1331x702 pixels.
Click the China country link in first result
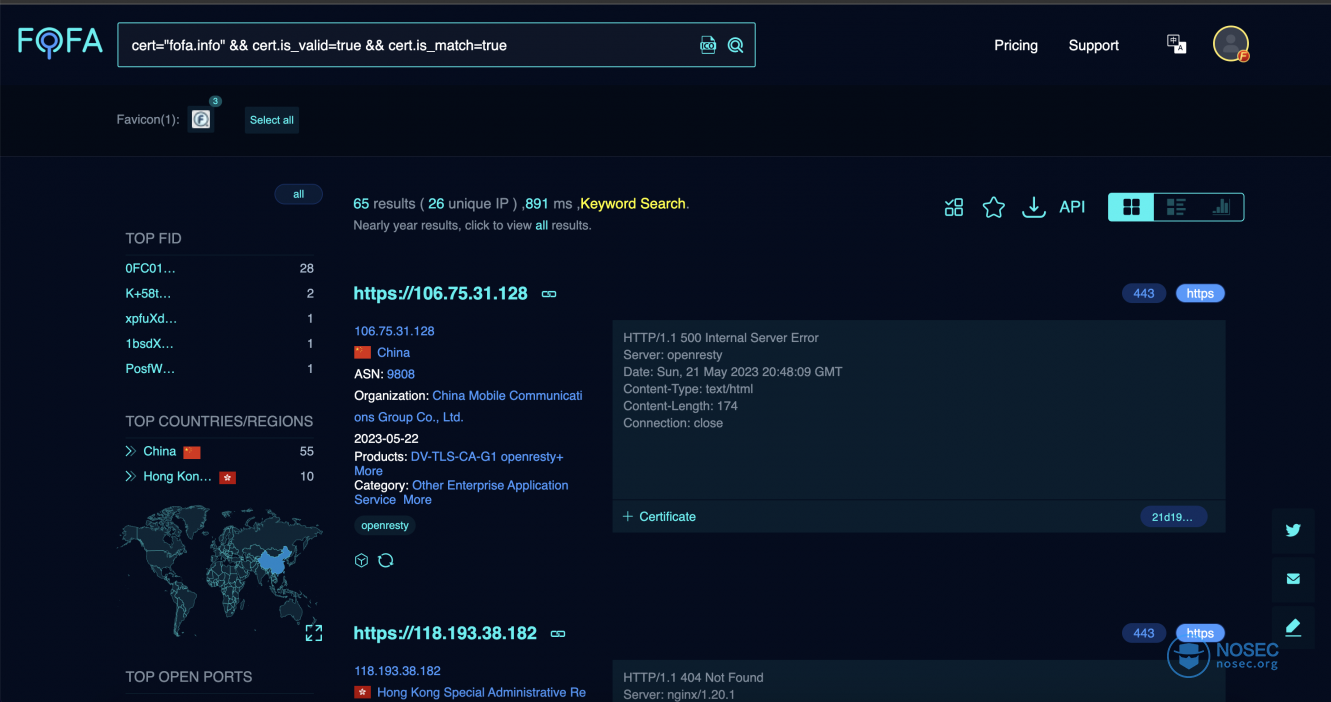[393, 352]
